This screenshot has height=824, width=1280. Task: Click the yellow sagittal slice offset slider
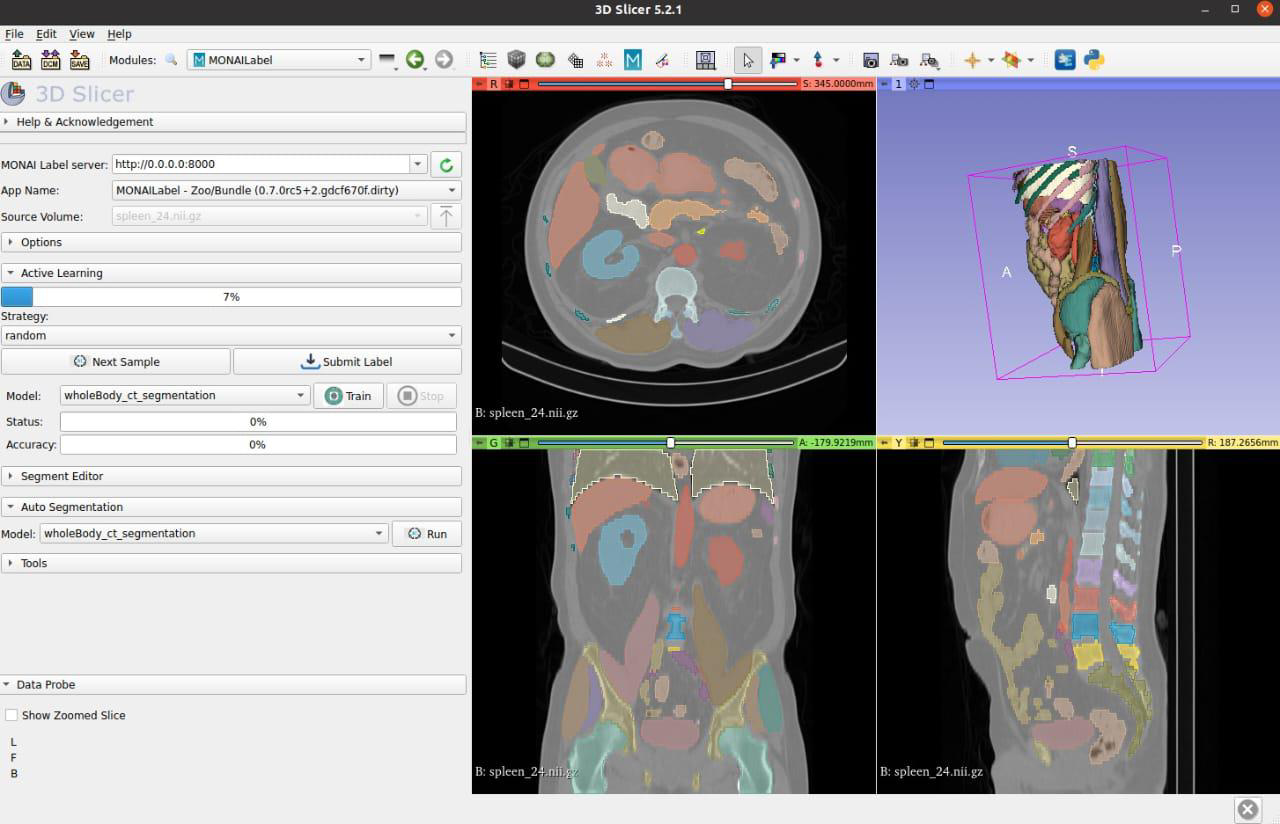1072,442
